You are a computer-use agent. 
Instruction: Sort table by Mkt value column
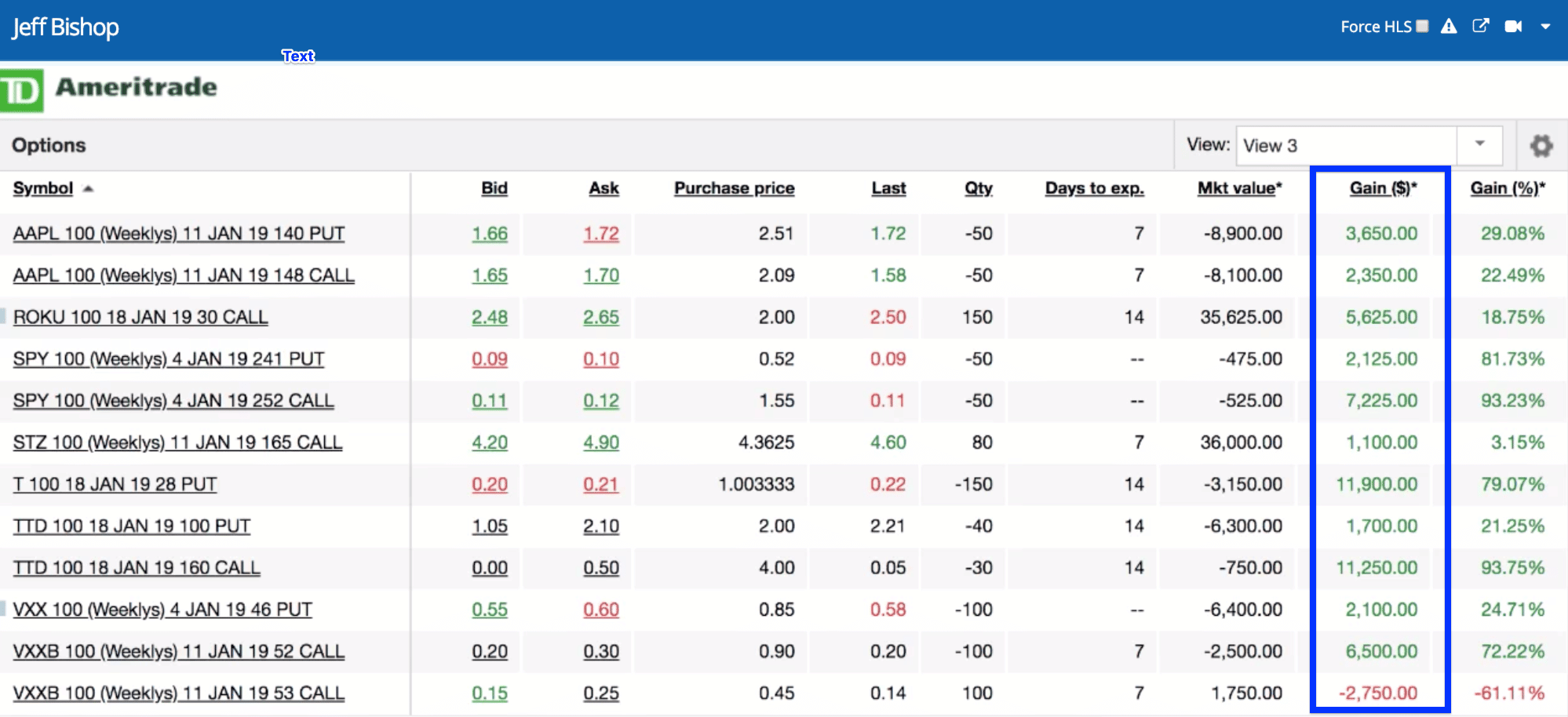1238,188
